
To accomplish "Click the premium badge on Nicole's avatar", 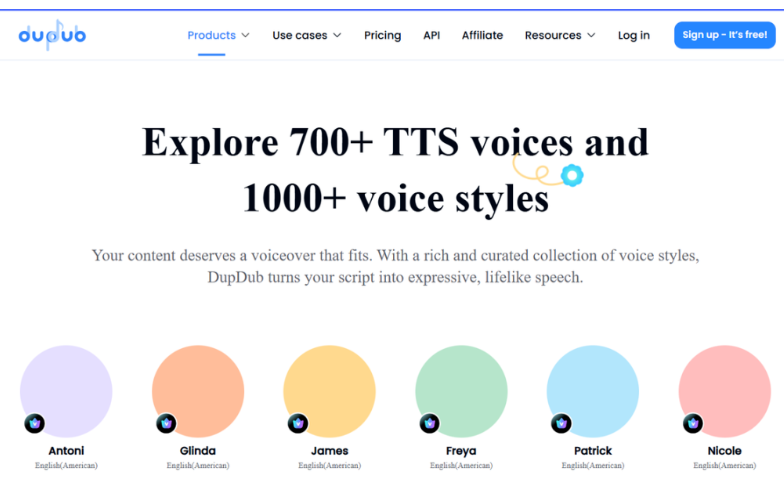I will click(693, 423).
